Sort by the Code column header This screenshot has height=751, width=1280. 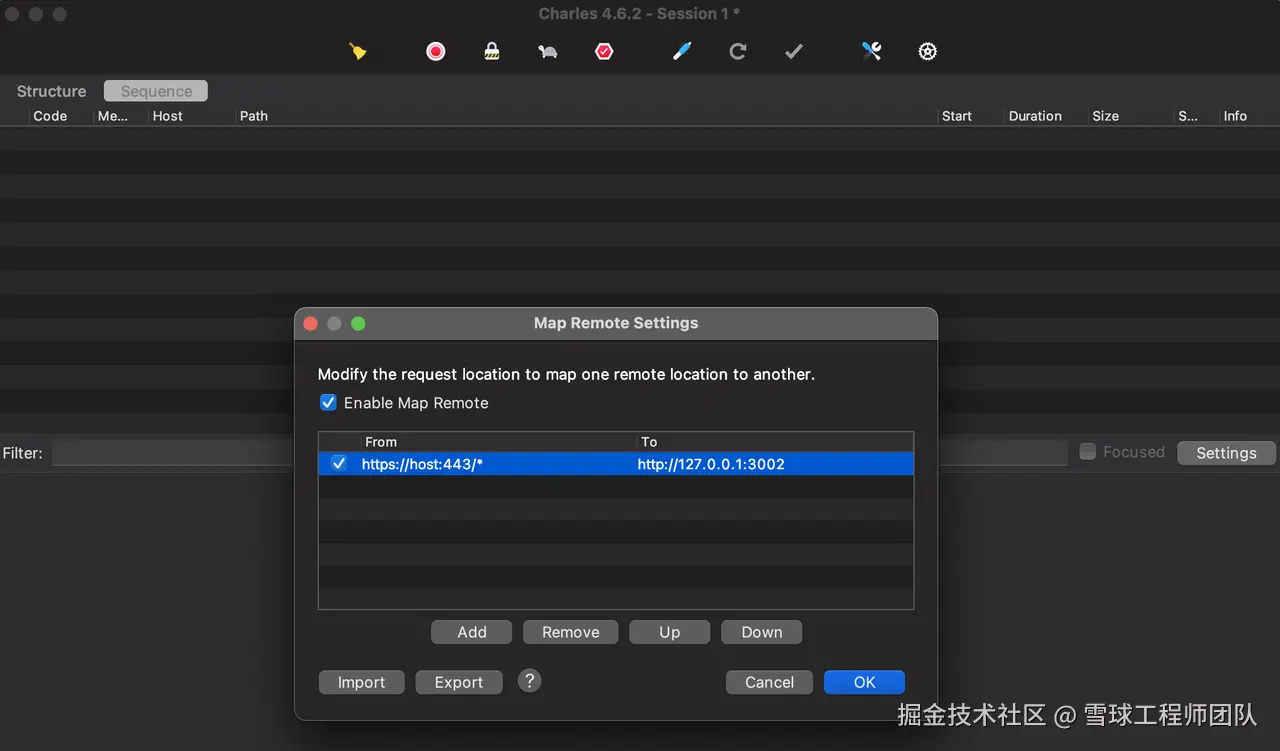click(x=50, y=116)
